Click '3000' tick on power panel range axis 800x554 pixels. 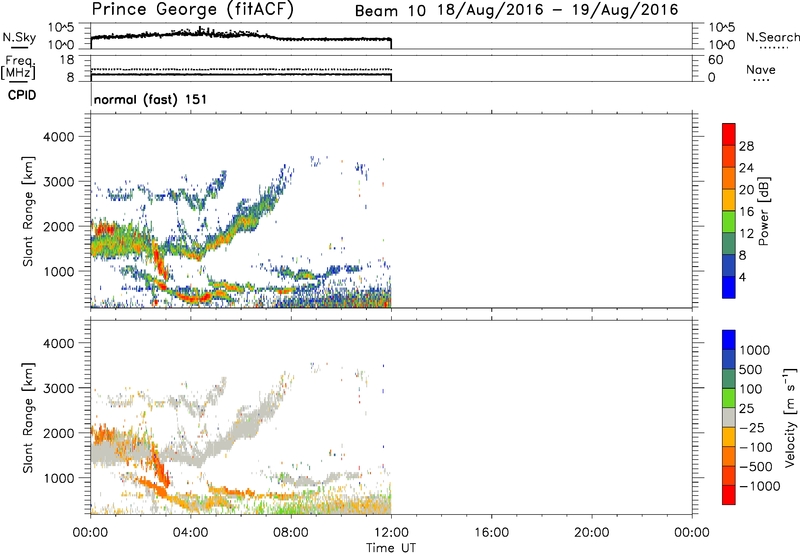point(58,182)
